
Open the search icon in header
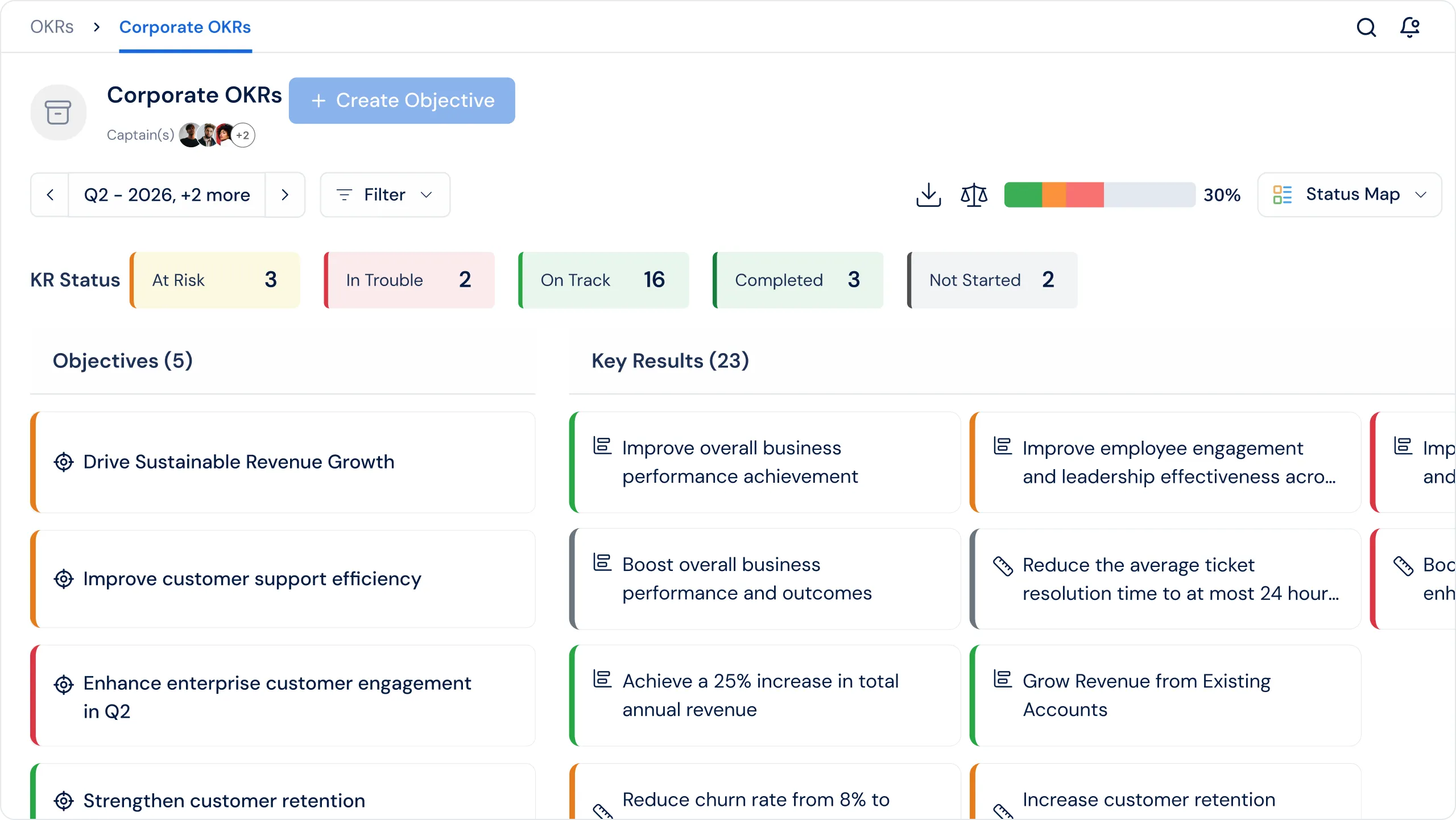click(1366, 27)
